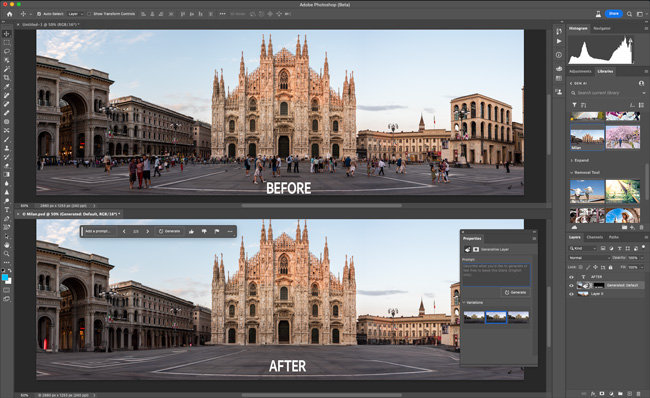Go to next variation arrow
This screenshot has height=398, width=650.
point(148,231)
